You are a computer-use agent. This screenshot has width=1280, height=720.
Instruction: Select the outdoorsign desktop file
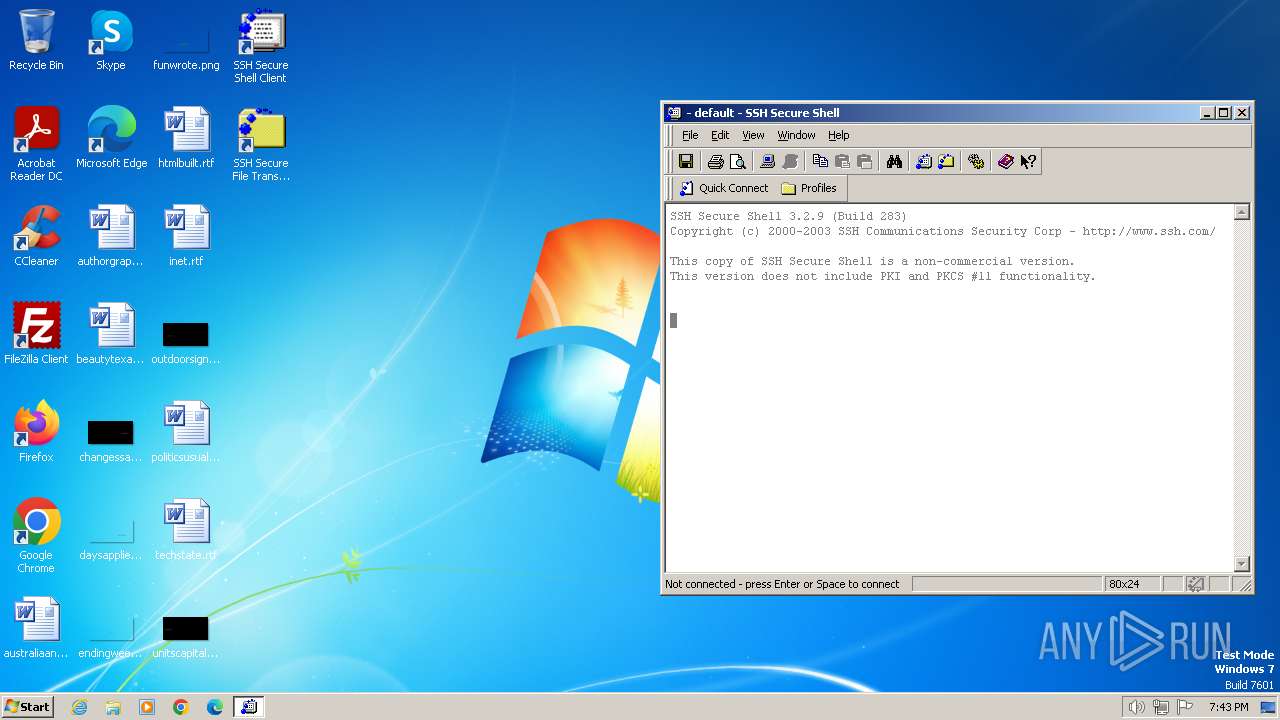[186, 342]
